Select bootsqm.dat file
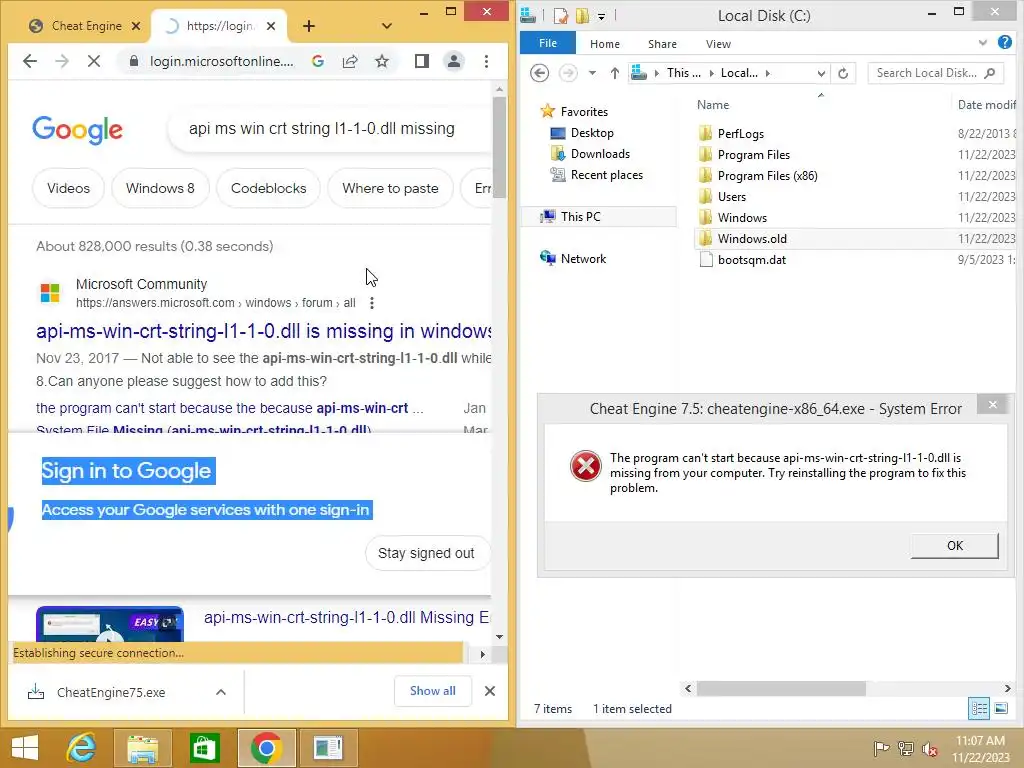This screenshot has width=1024, height=768. [752, 260]
